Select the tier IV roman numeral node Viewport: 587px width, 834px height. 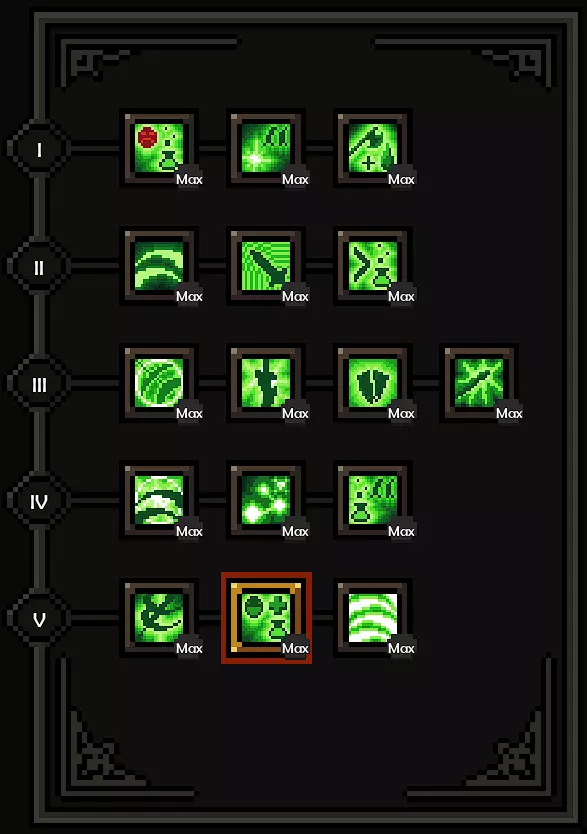pyautogui.click(x=39, y=502)
